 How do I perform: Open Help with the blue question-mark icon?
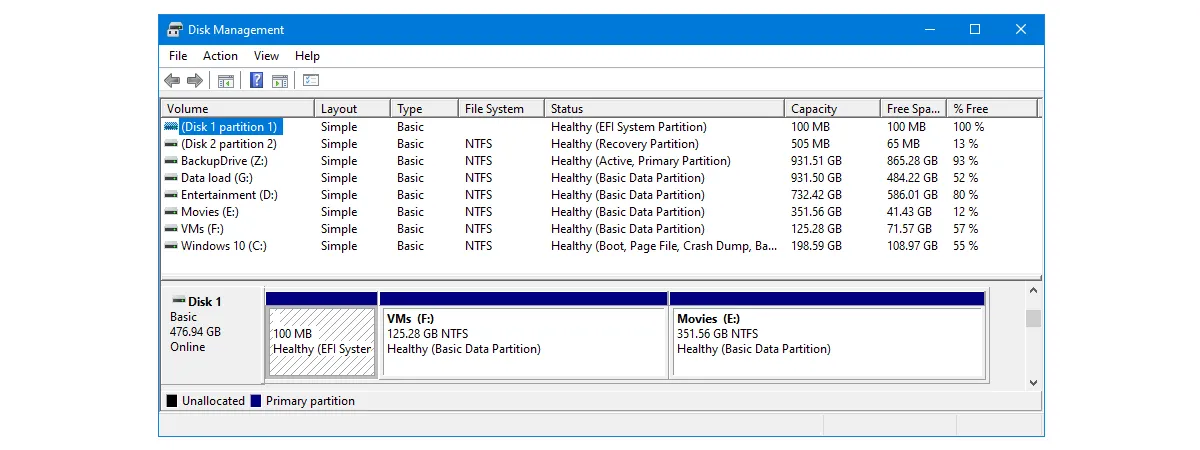(257, 81)
